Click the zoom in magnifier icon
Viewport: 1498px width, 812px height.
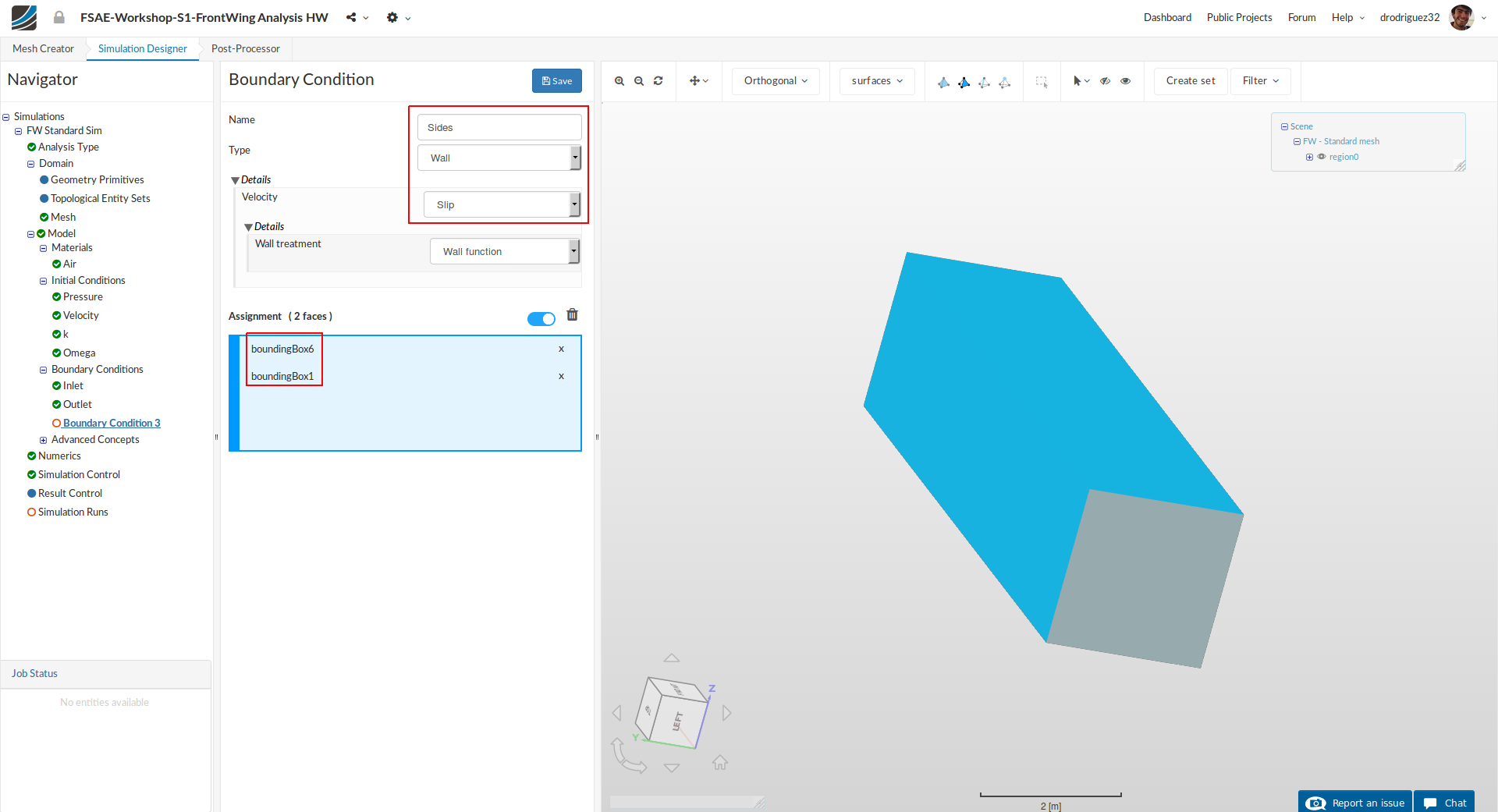tap(619, 81)
